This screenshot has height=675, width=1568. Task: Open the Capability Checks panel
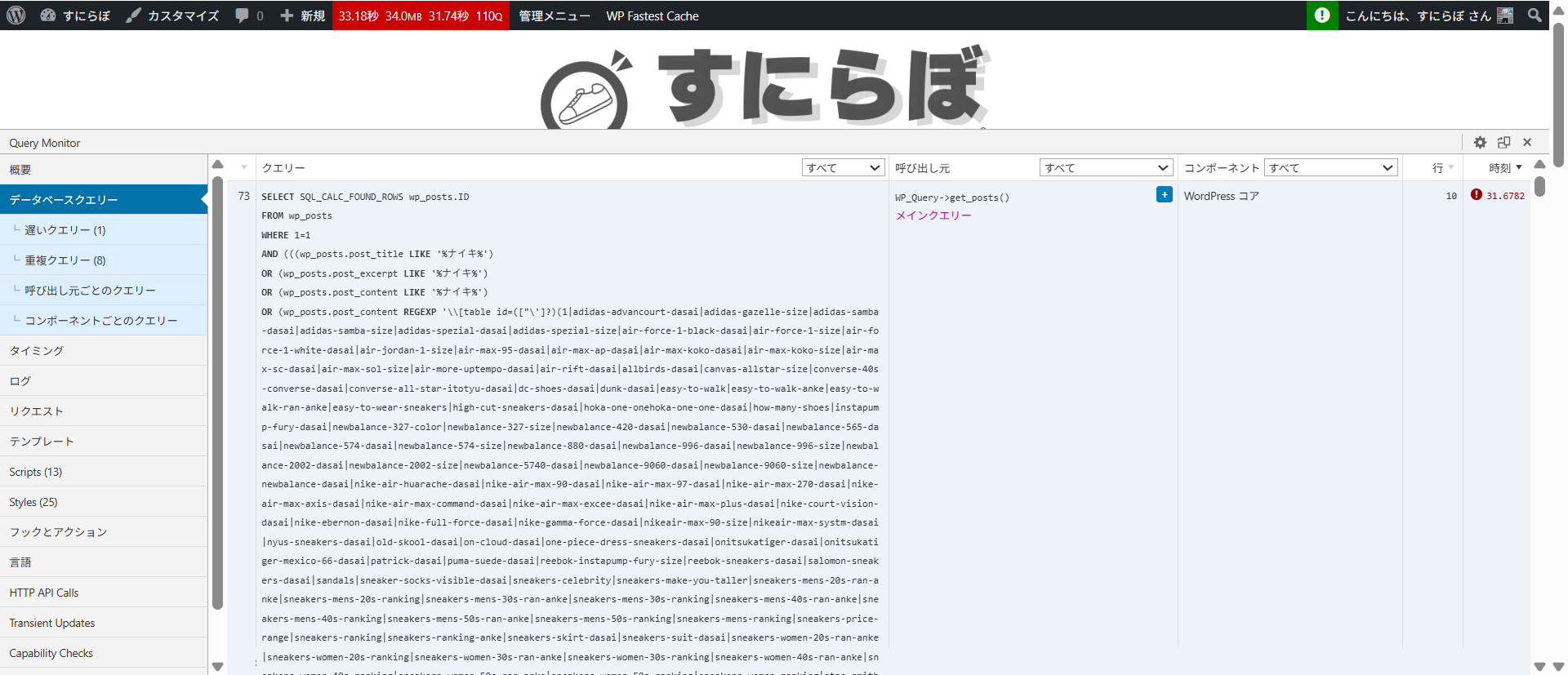pos(104,653)
